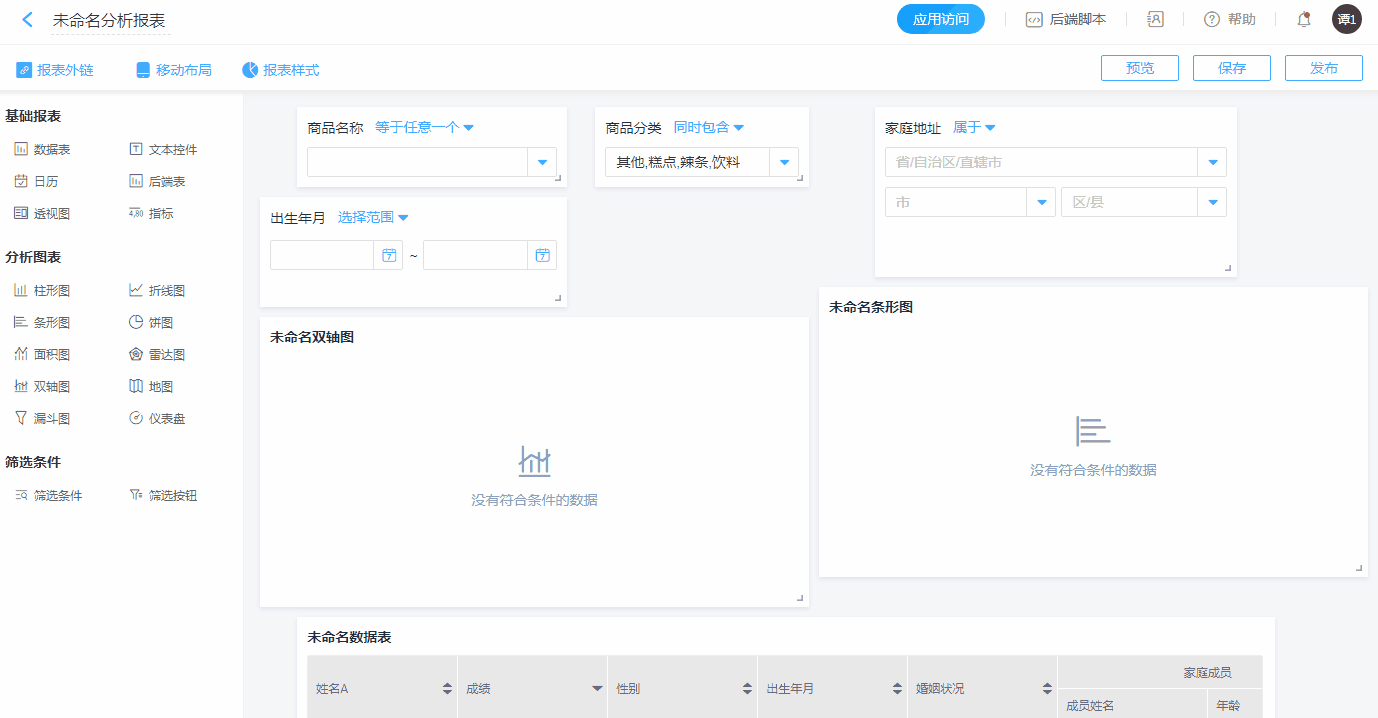Open start date calendar picker for 出生年月

[x=388, y=256]
